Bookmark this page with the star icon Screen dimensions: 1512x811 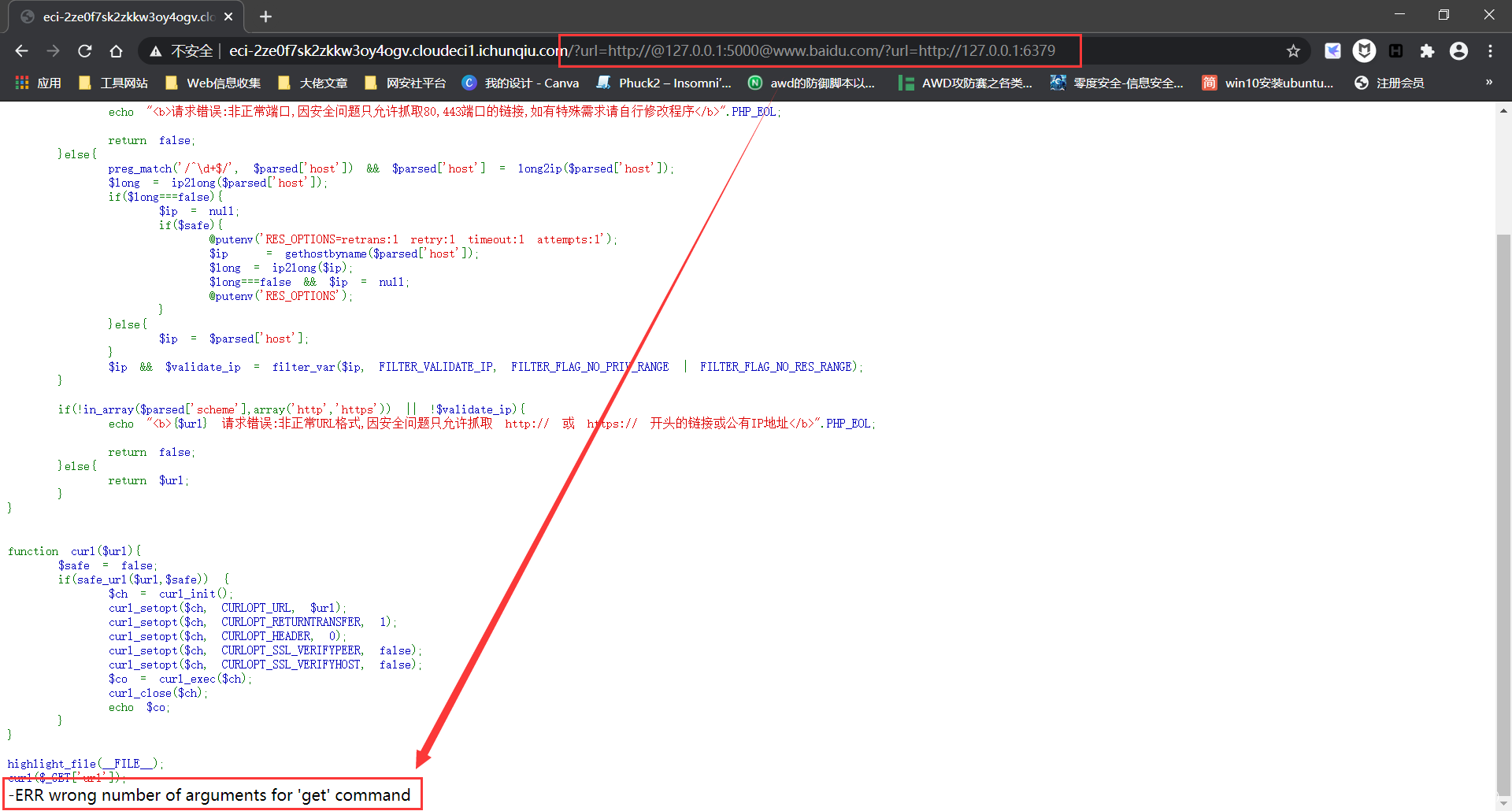(x=1293, y=51)
